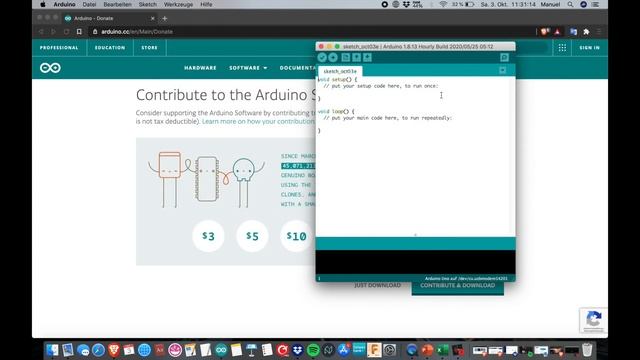Screen dimensions: 640x360
Task: Open 'Learn more on how your contribution' link
Action: [x=258, y=122]
